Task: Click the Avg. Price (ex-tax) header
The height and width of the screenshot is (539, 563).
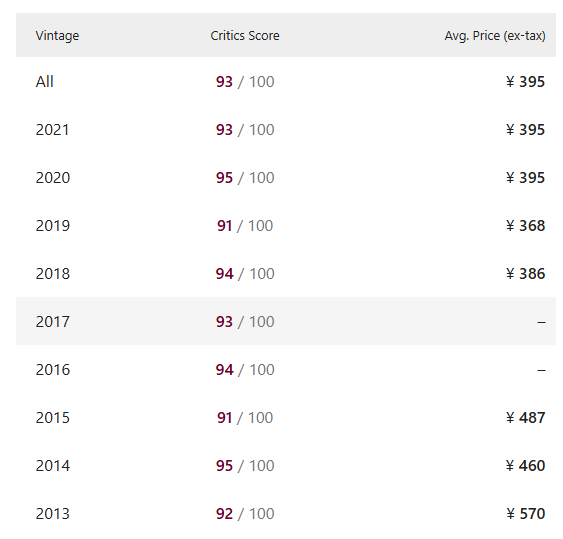Action: tap(495, 36)
